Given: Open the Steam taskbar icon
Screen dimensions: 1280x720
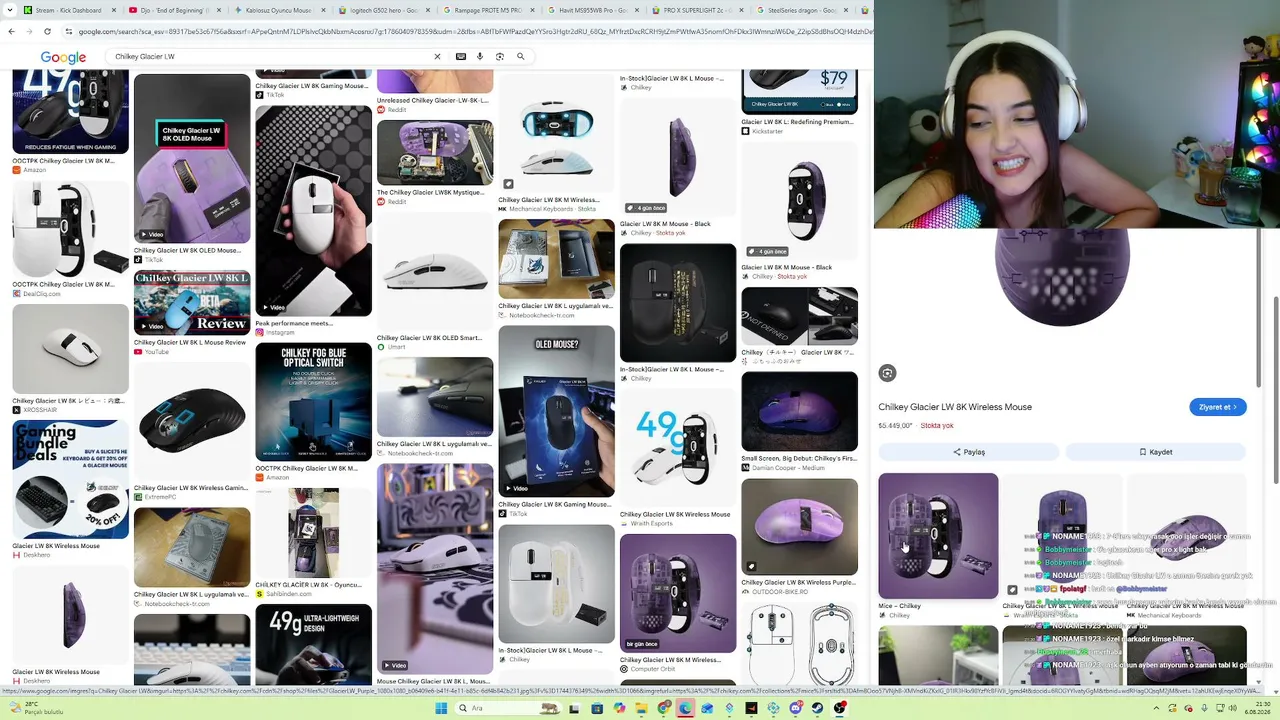Looking at the screenshot, I should [818, 708].
